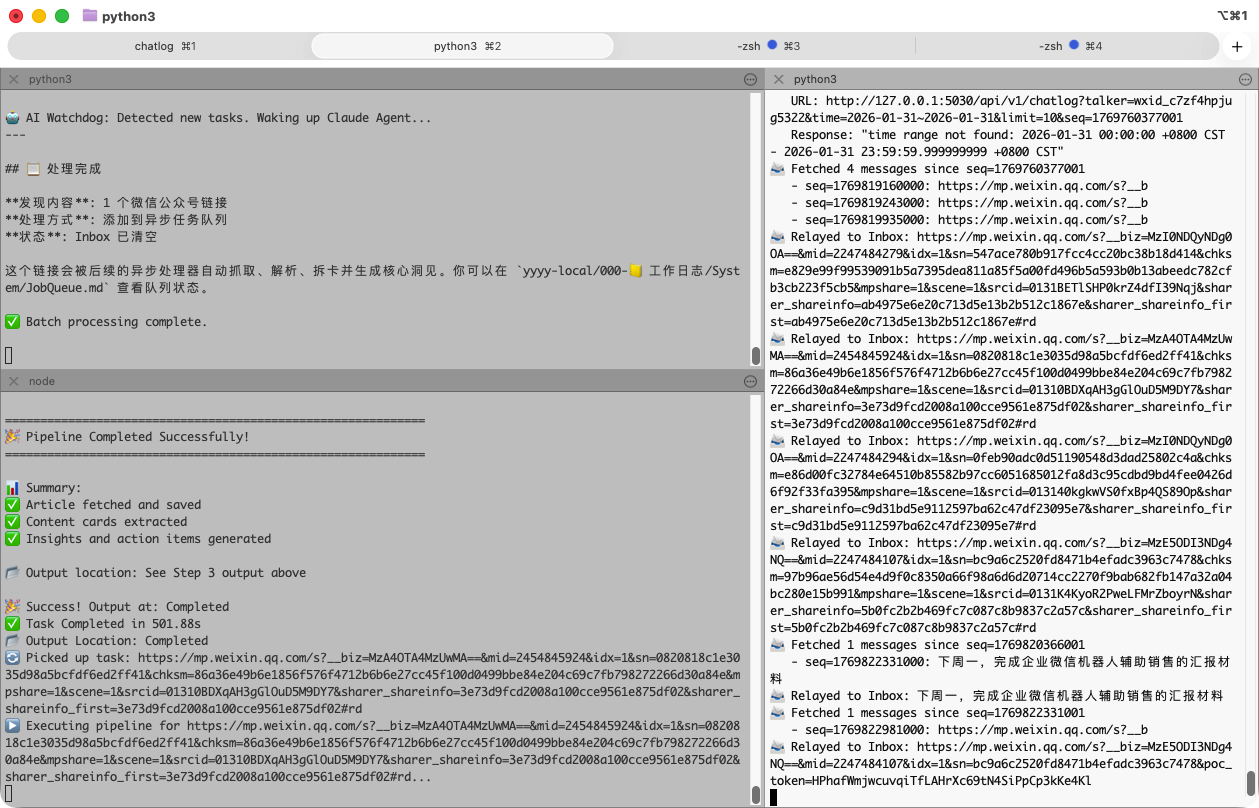
Task: Click the '## 处理完成' heading
Action: click(53, 169)
